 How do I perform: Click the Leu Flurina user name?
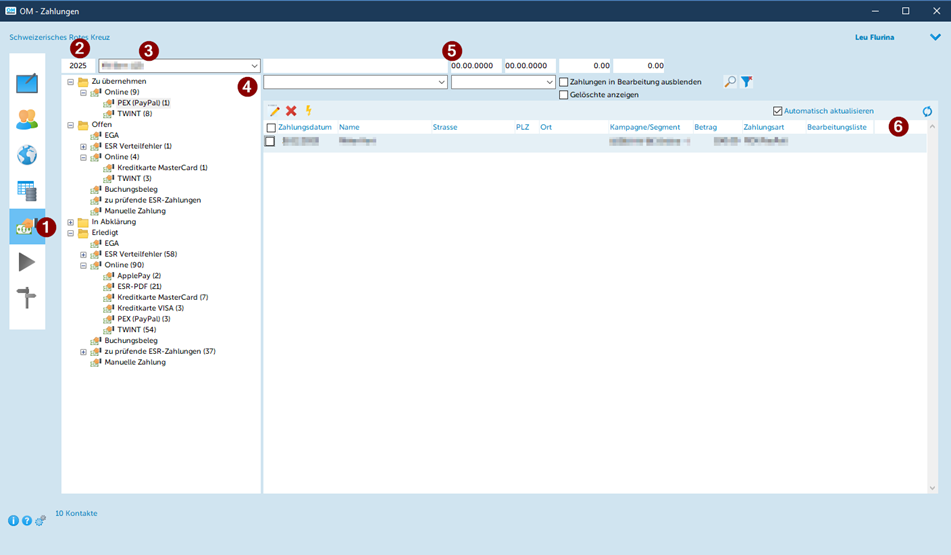(874, 37)
